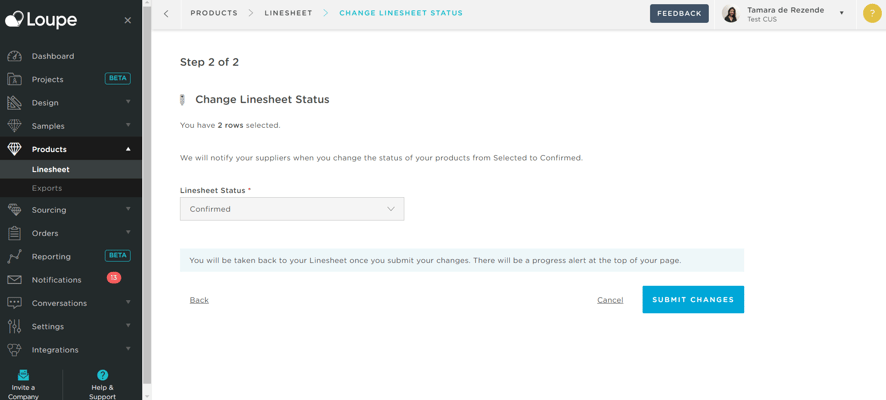The width and height of the screenshot is (886, 400).
Task: Open Reporting from the sidebar
Action: point(51,256)
